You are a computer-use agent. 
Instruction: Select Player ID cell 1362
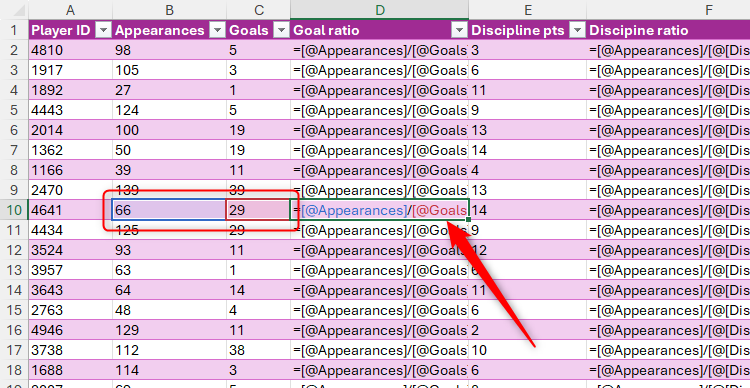[x=70, y=150]
